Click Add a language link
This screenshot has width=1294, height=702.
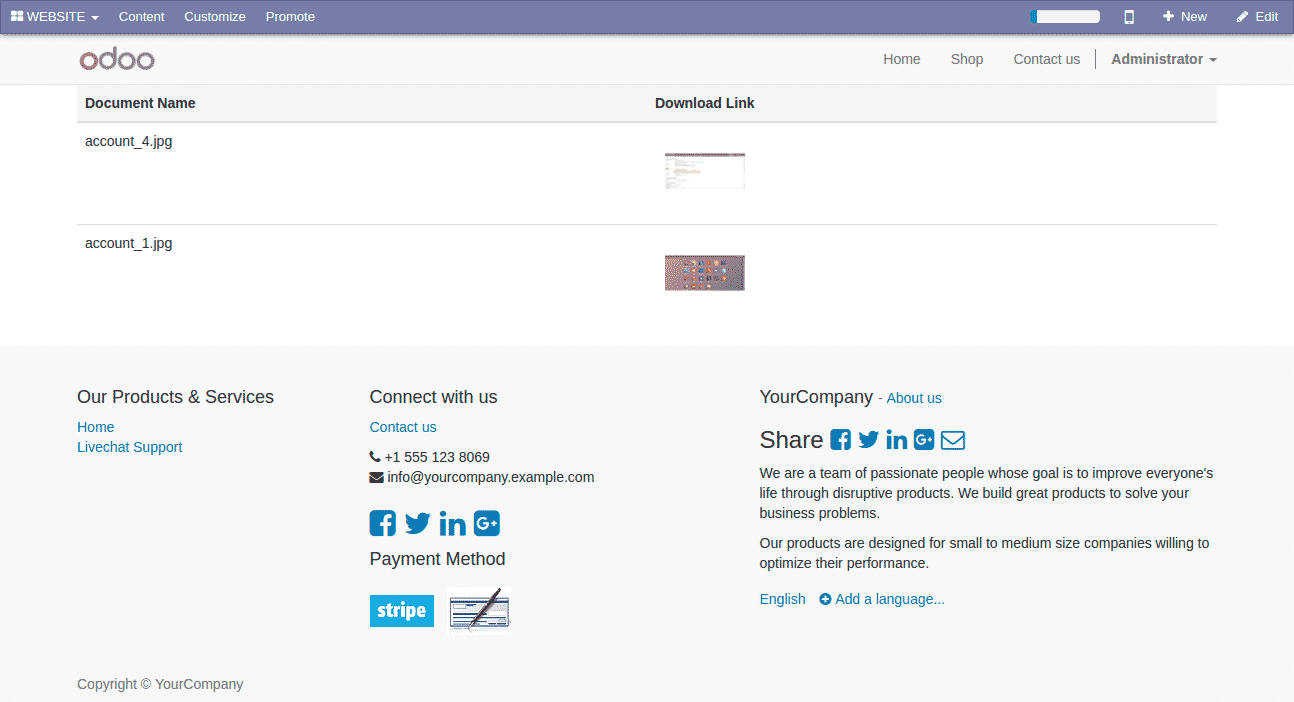882,599
